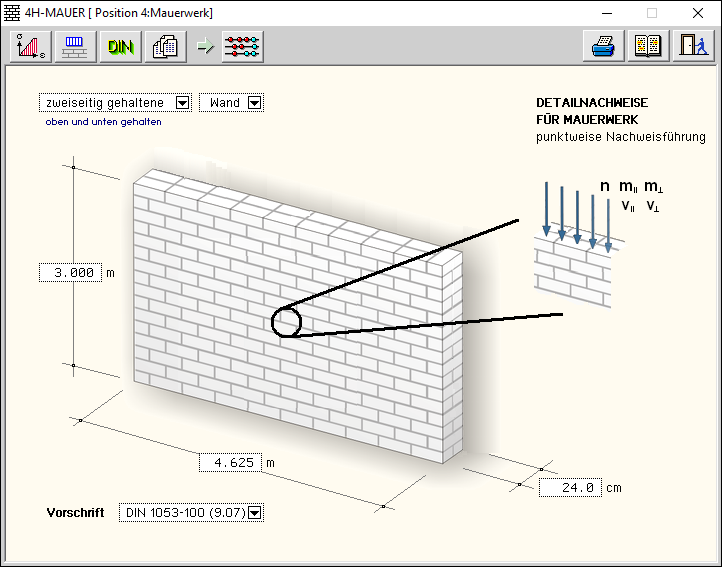Click the printer icon
Screen dimensions: 722x567
pos(604,47)
